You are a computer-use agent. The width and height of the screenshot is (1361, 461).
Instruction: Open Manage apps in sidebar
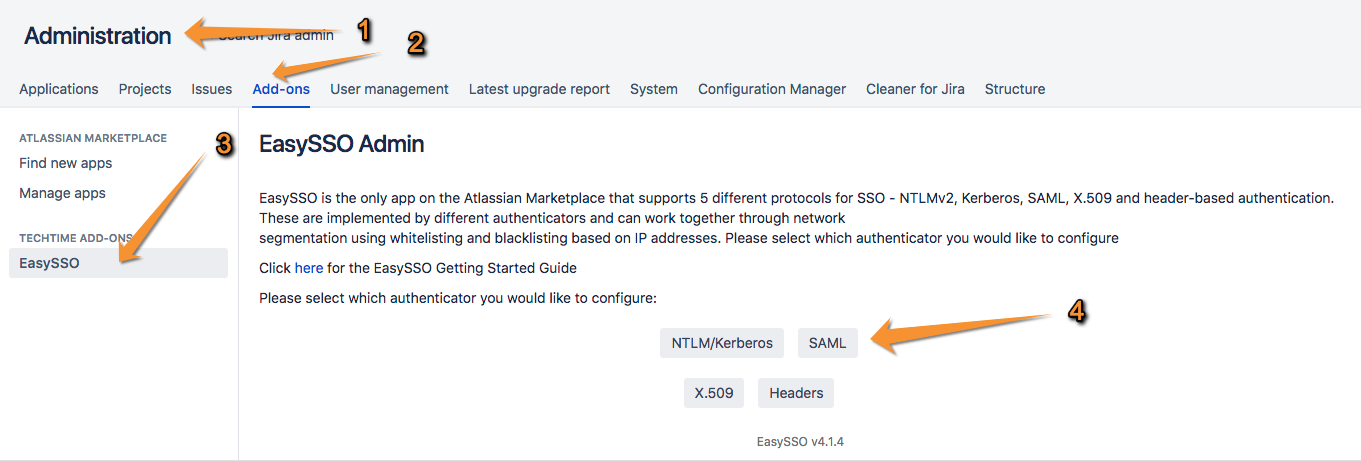coord(62,193)
